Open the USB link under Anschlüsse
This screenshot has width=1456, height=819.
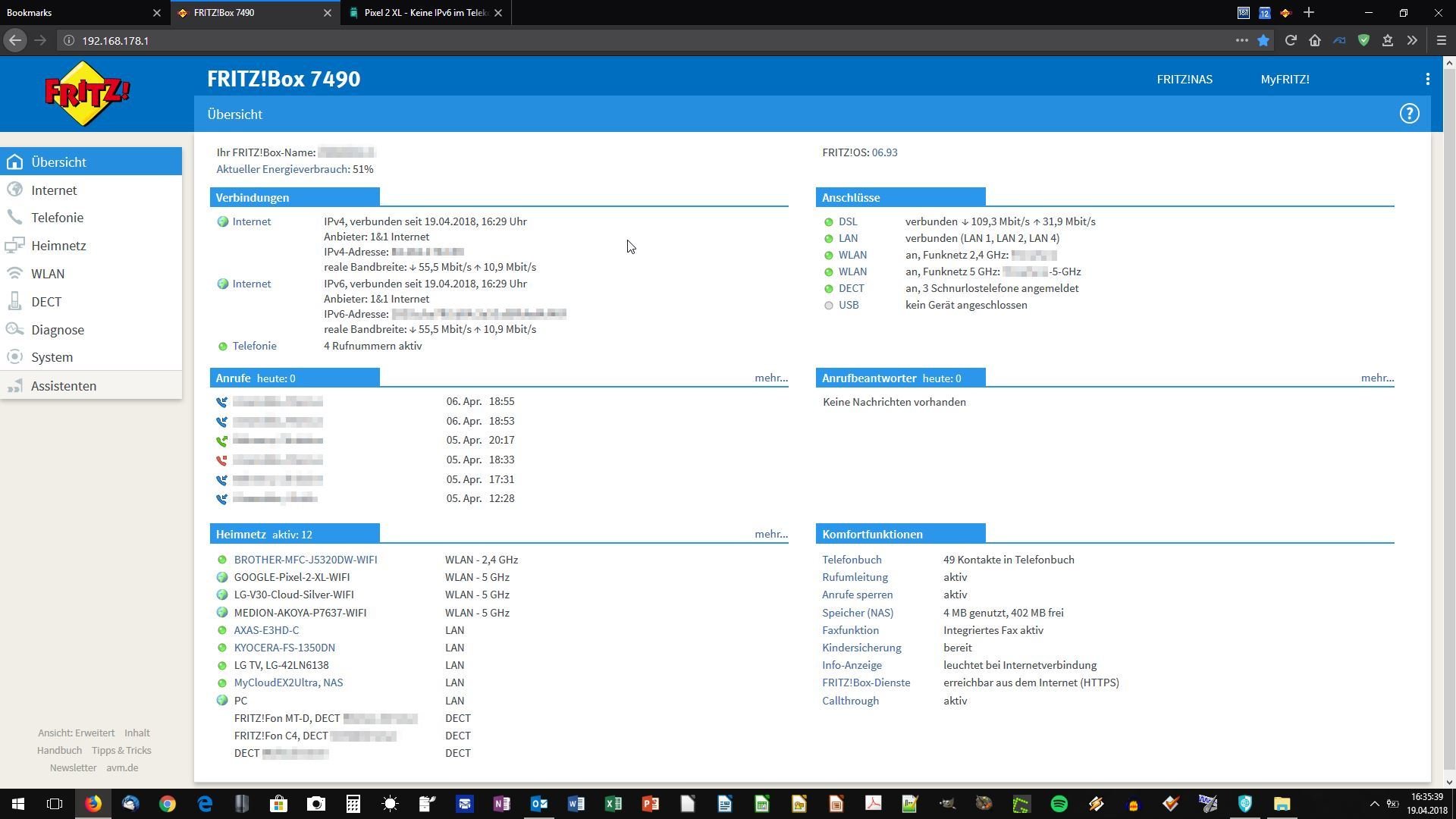point(849,305)
